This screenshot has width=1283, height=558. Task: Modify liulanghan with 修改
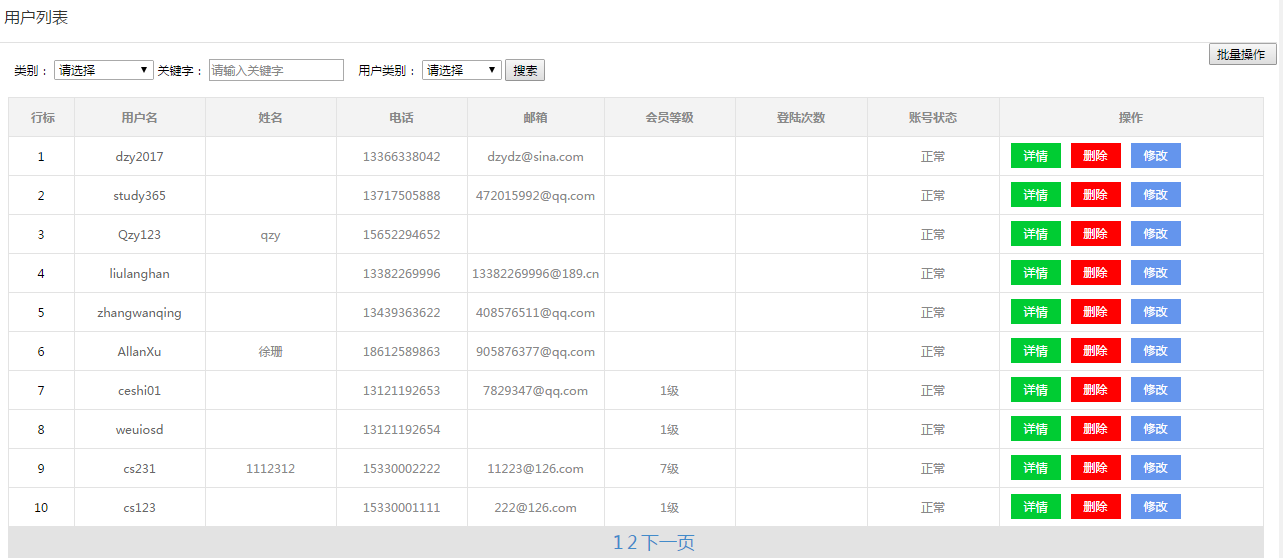coord(1156,273)
